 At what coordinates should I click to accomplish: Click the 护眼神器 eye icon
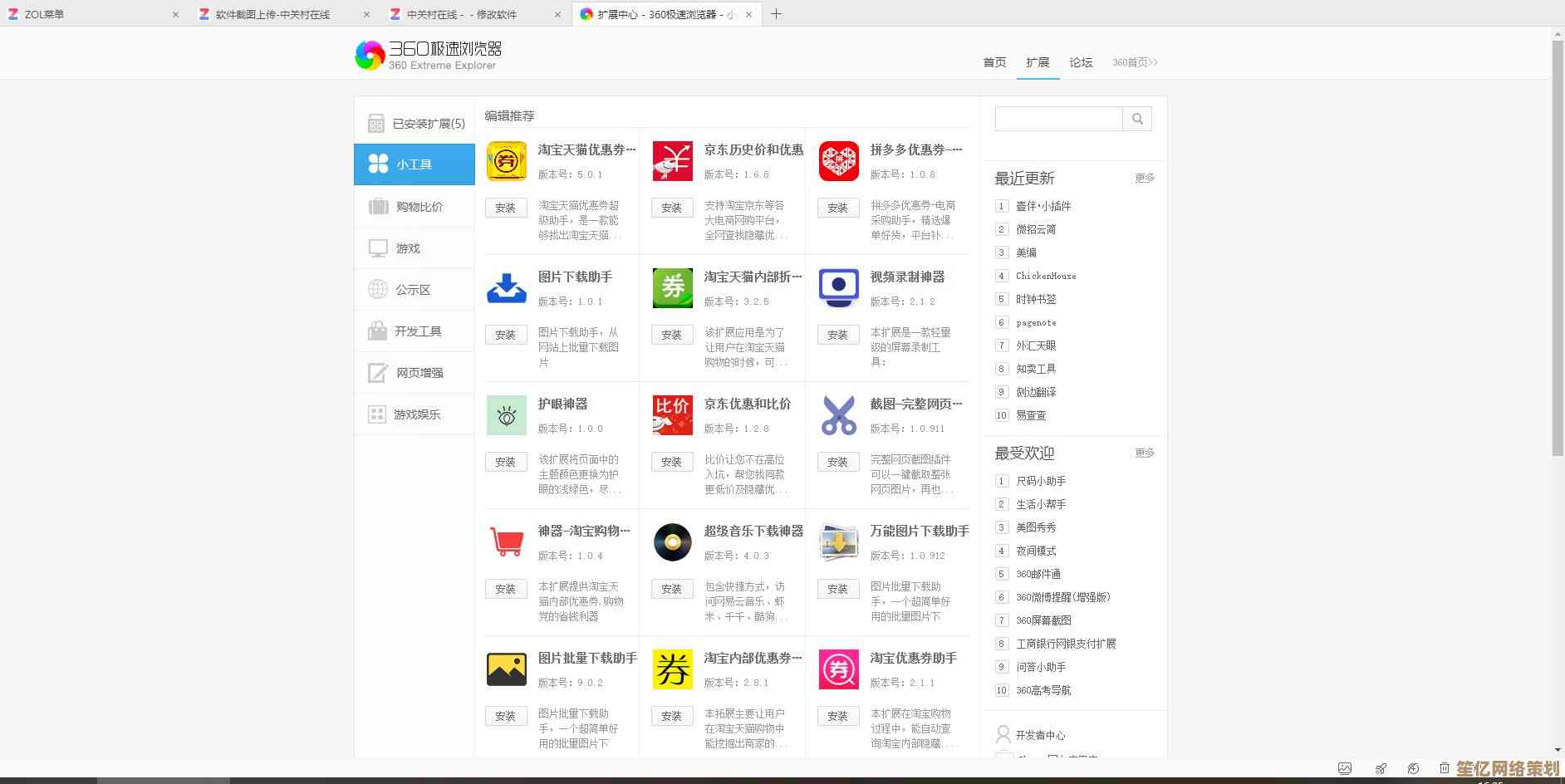(x=506, y=415)
